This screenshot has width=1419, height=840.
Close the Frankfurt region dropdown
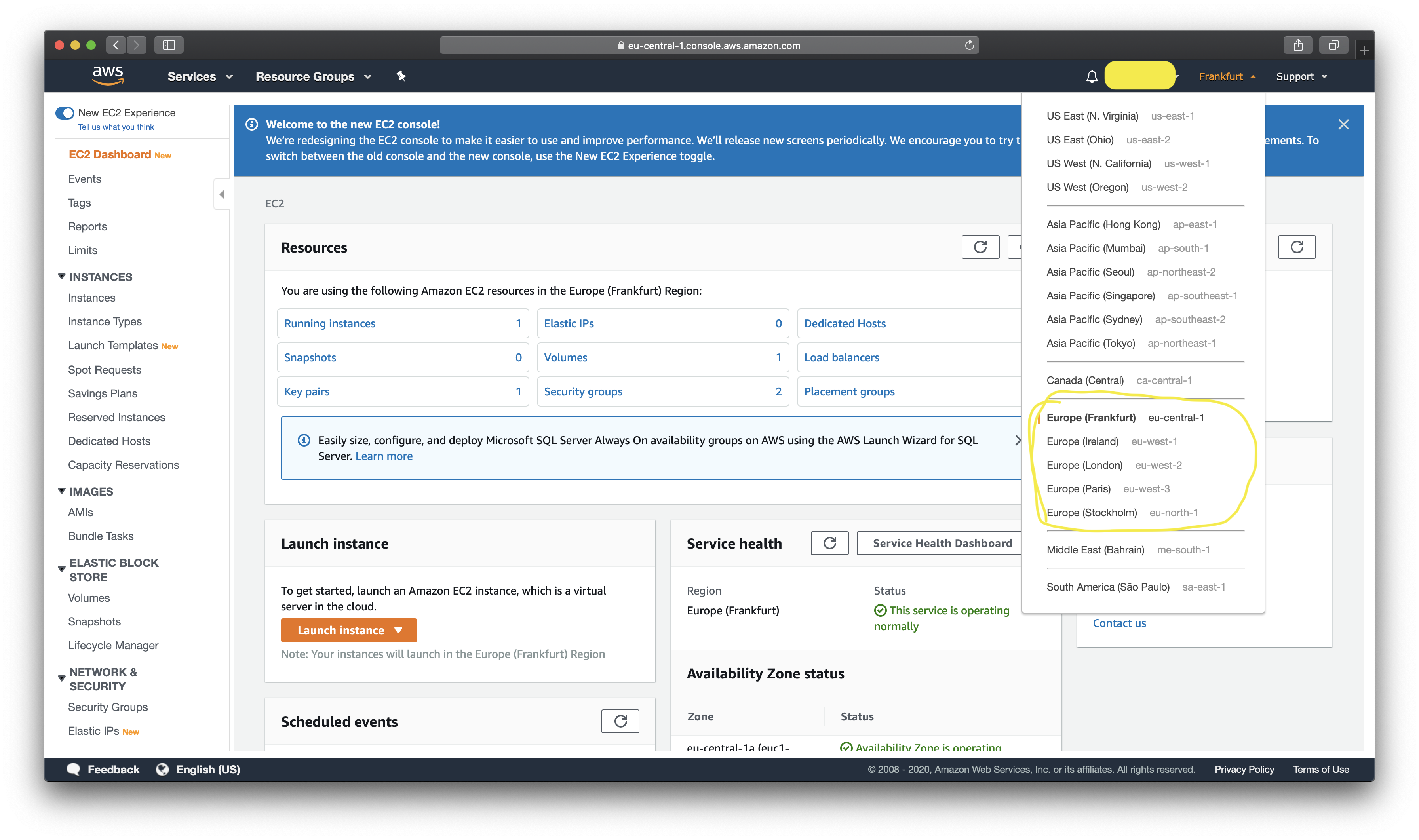click(x=1227, y=76)
